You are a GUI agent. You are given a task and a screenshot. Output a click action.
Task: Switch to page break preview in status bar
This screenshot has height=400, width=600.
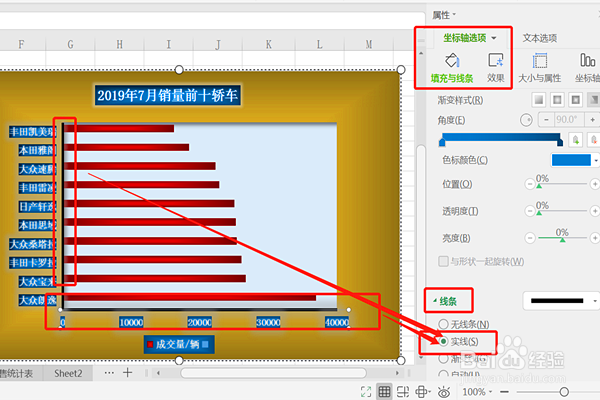pos(403,392)
